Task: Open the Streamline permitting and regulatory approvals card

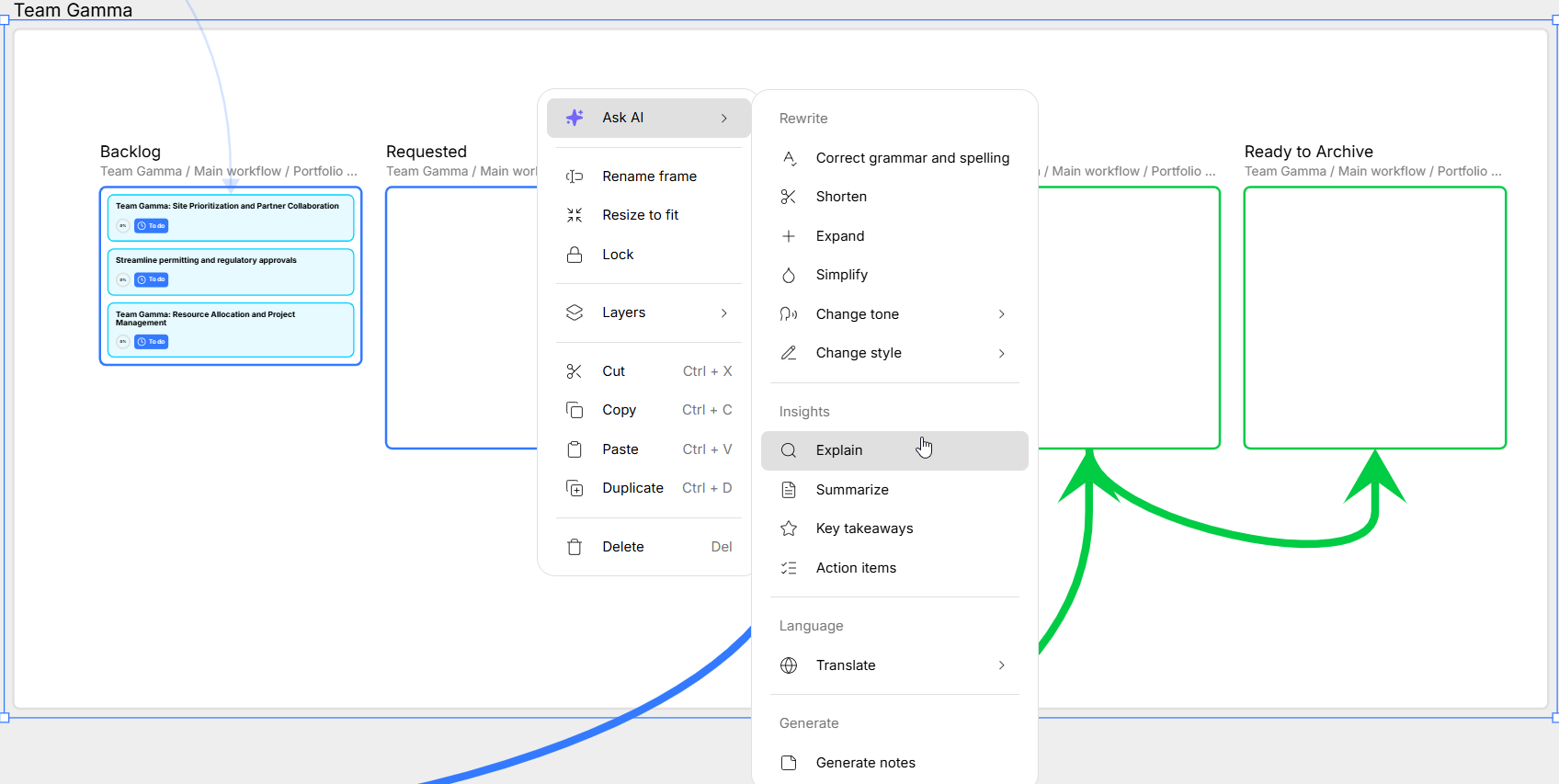Action: coord(231,271)
